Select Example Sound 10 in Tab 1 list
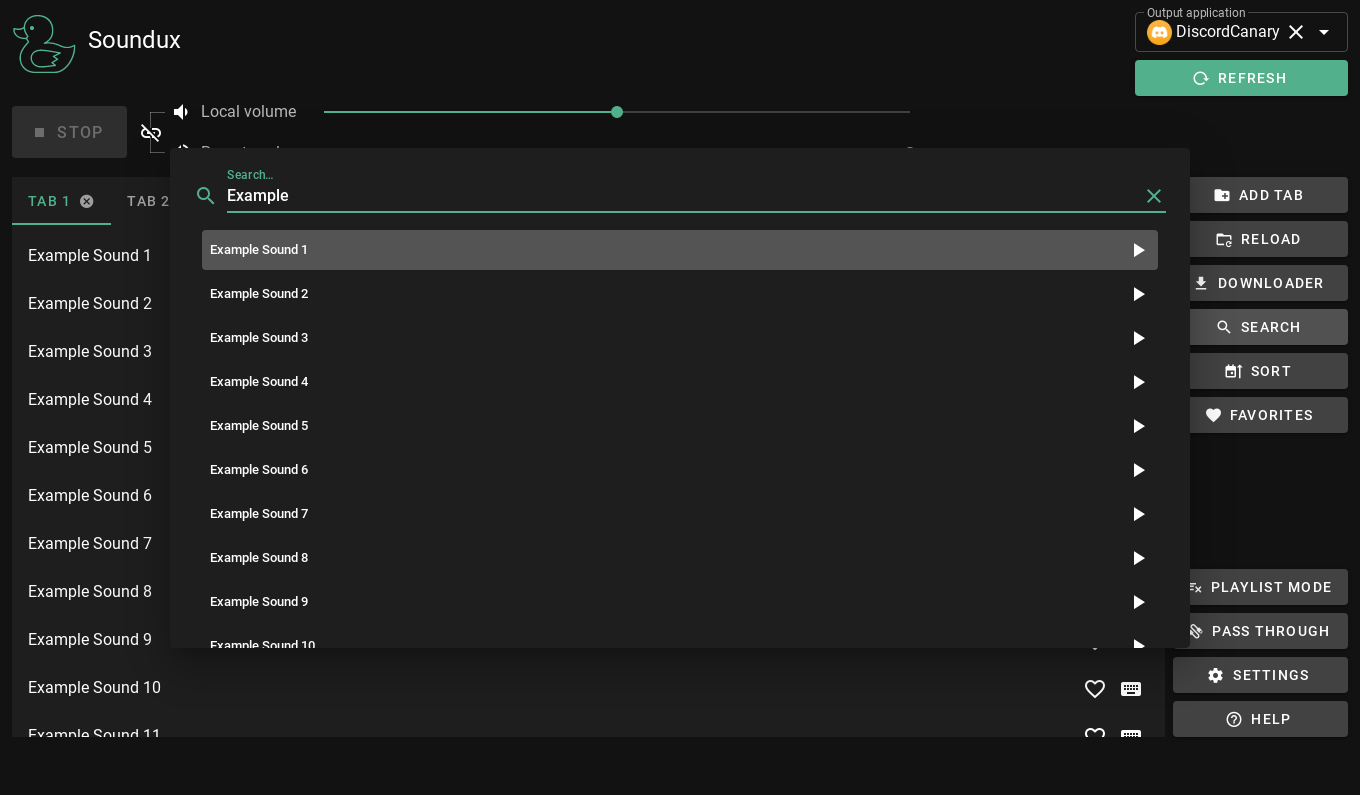Image resolution: width=1360 pixels, height=795 pixels. (588, 688)
